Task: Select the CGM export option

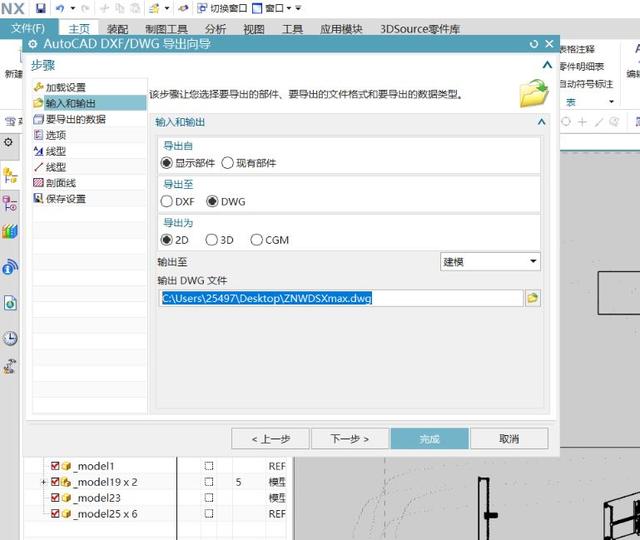Action: pos(256,240)
